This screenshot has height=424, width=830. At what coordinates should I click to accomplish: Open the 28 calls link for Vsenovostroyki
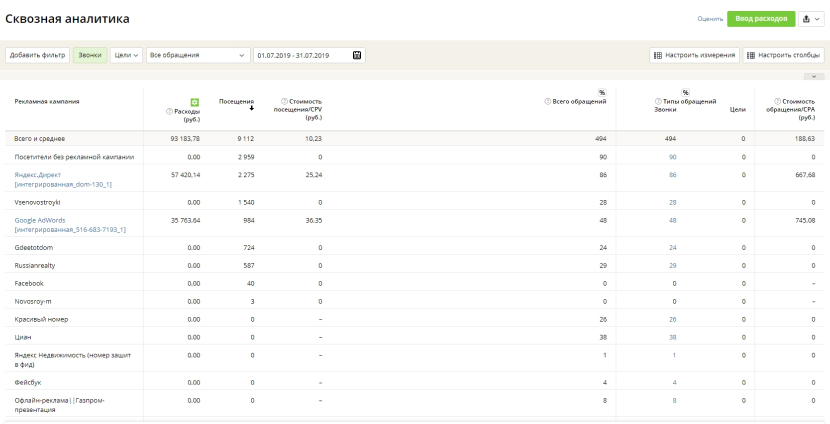pyautogui.click(x=672, y=202)
